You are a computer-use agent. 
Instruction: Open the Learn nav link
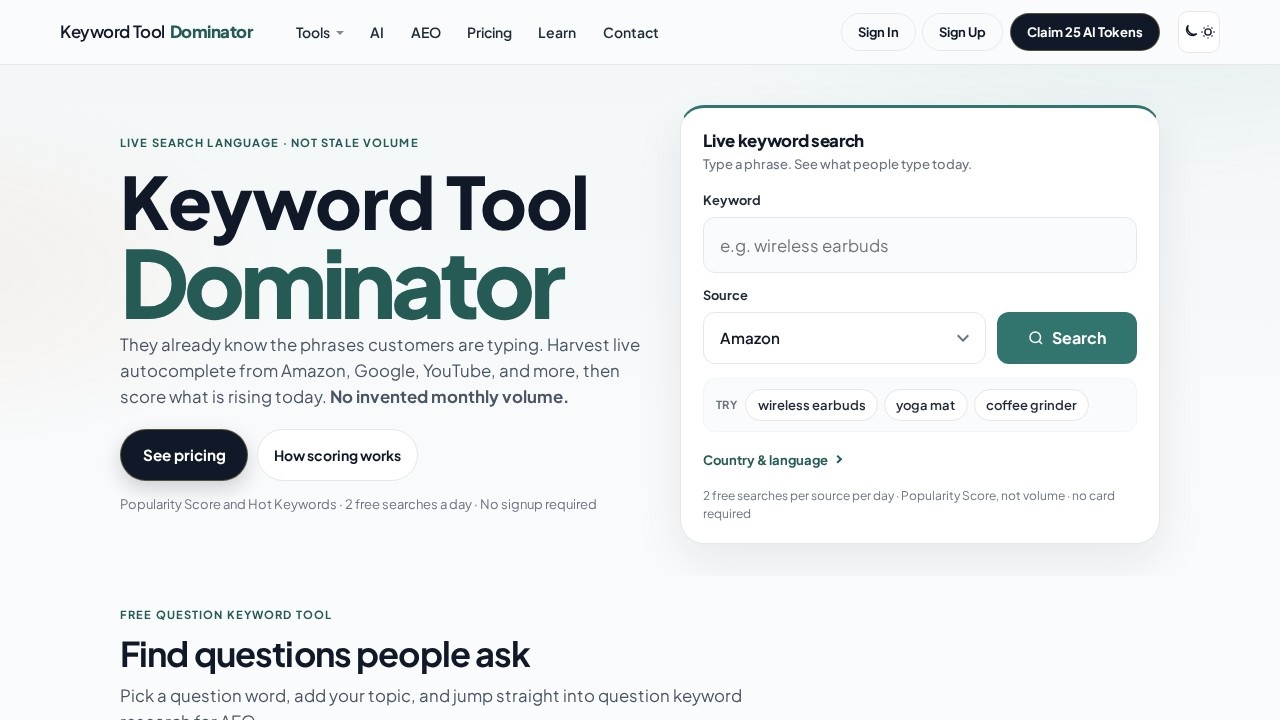pos(557,33)
